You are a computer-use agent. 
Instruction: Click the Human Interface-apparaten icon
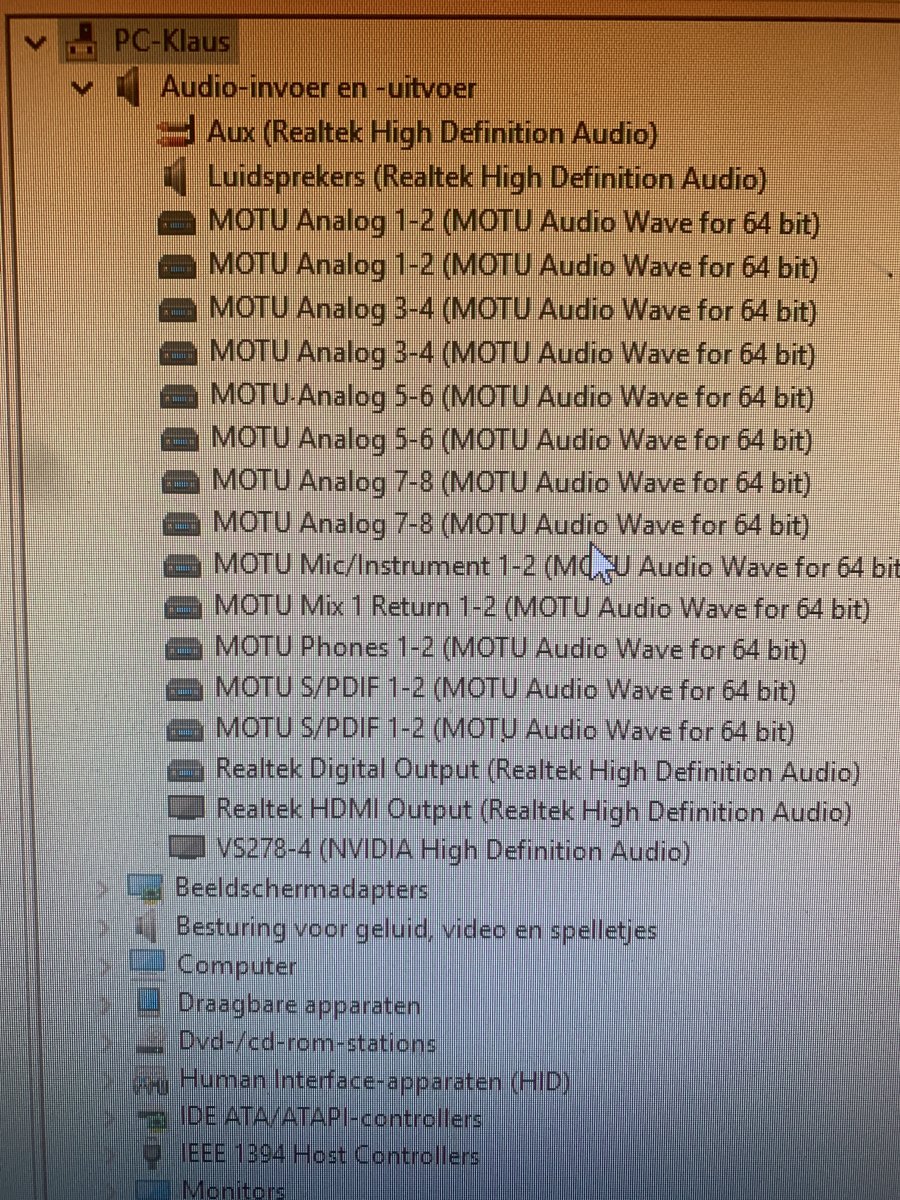151,1082
